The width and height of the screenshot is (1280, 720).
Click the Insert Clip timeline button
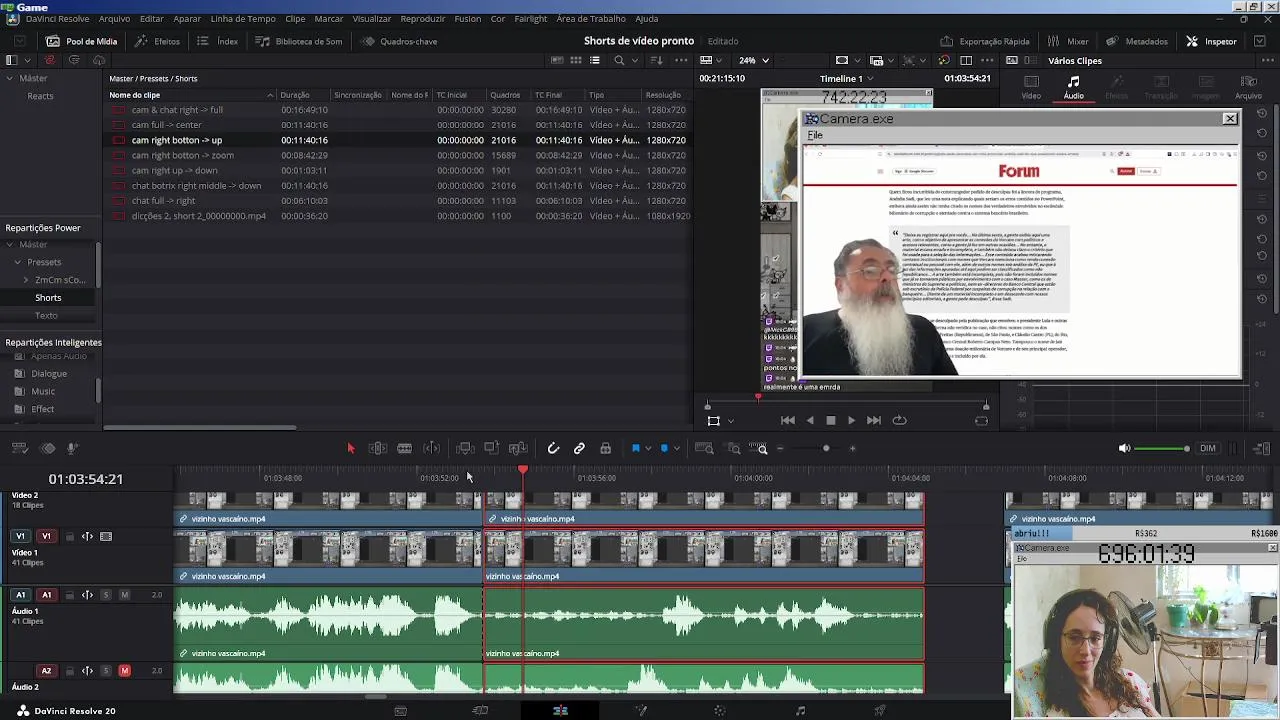point(465,449)
